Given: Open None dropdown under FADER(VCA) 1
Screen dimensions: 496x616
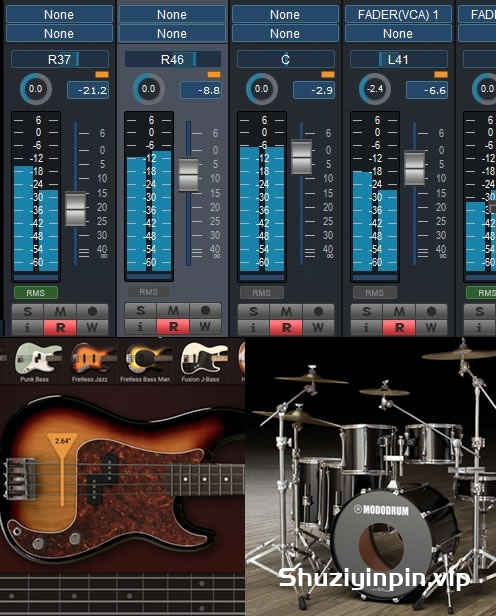Looking at the screenshot, I should coord(398,33).
